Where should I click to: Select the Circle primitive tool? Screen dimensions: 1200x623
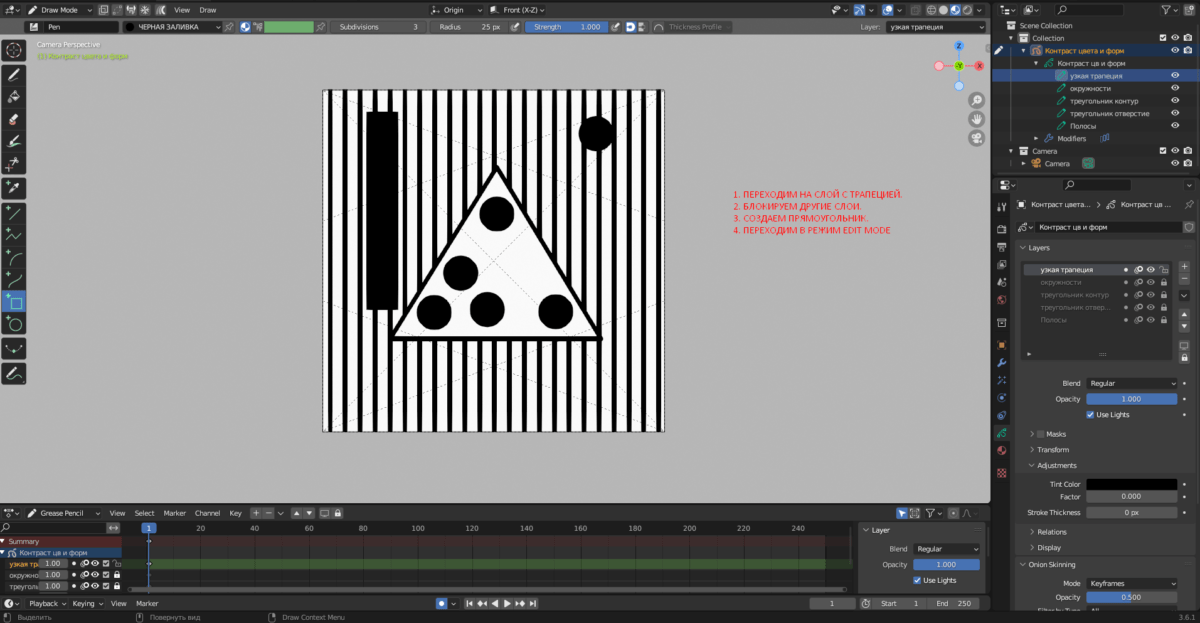[14, 323]
